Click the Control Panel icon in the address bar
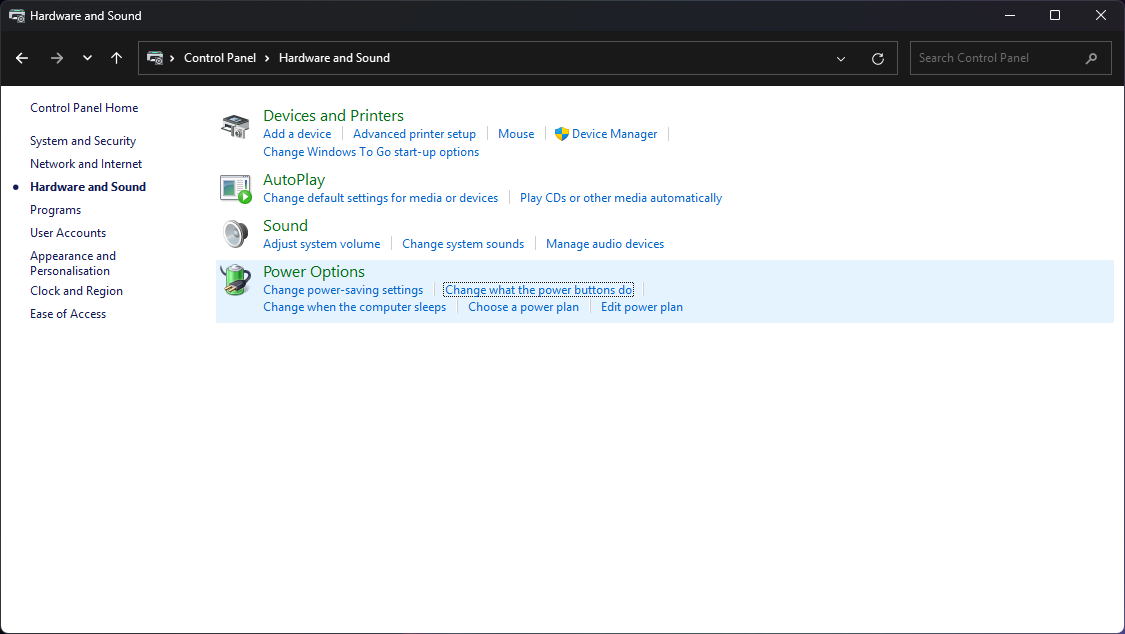 pos(157,58)
